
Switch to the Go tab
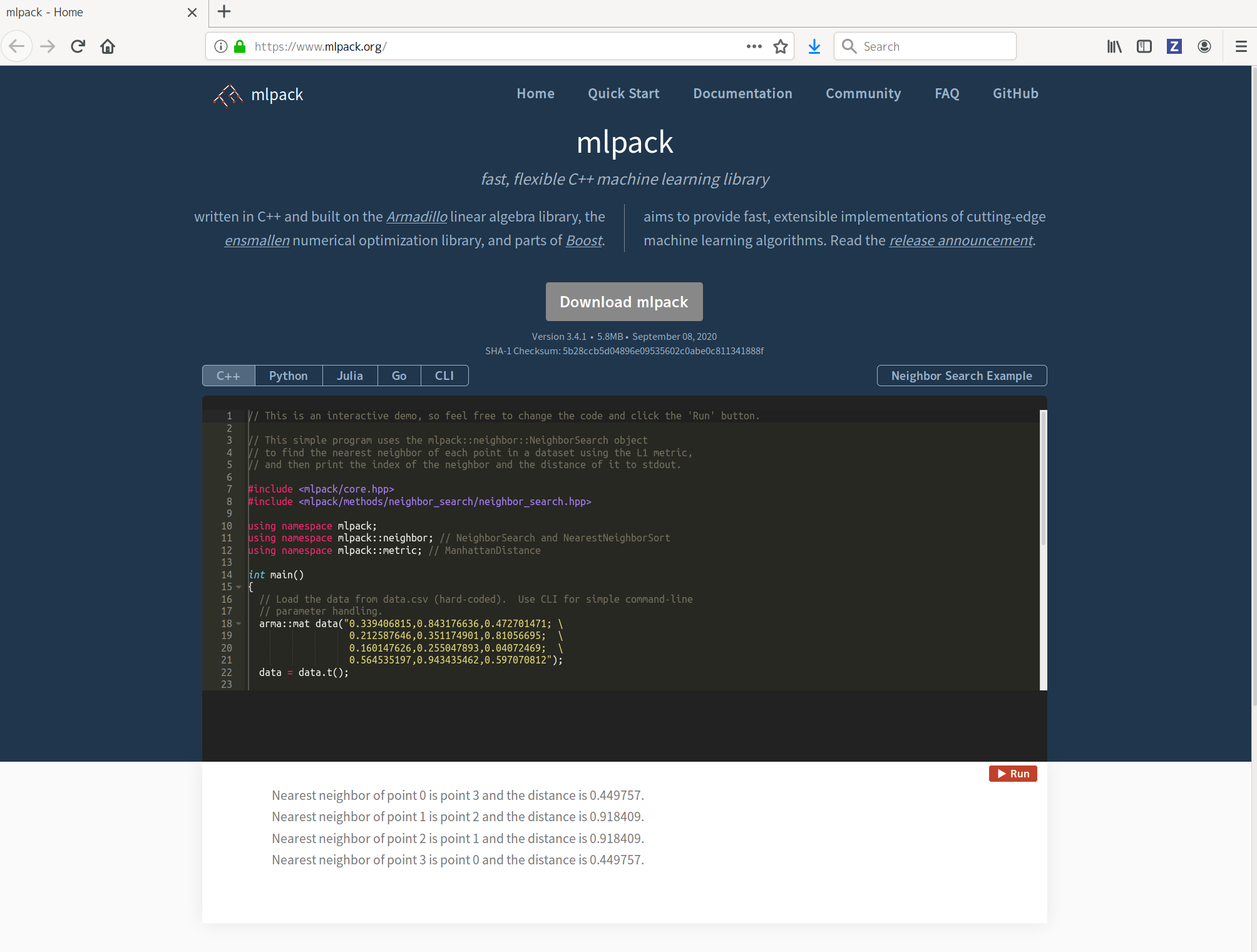399,376
